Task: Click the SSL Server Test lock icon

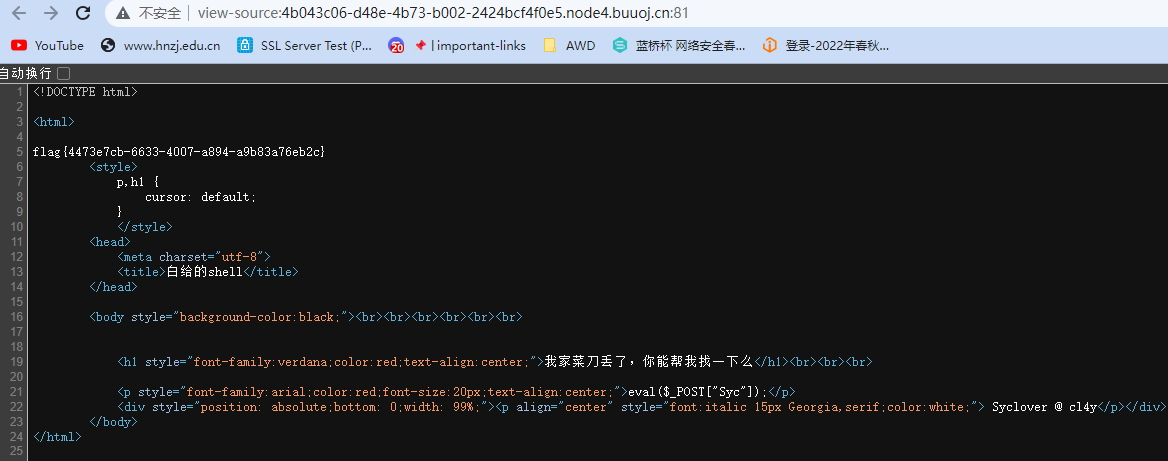Action: point(244,45)
